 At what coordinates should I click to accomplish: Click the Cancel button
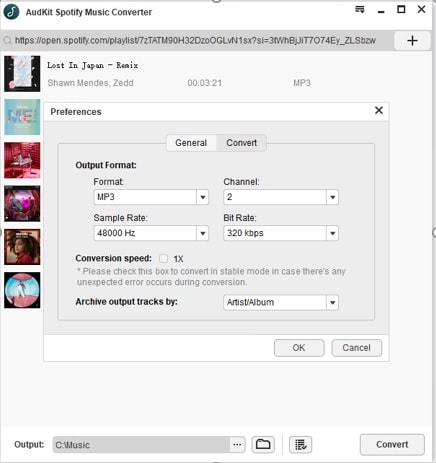point(356,348)
